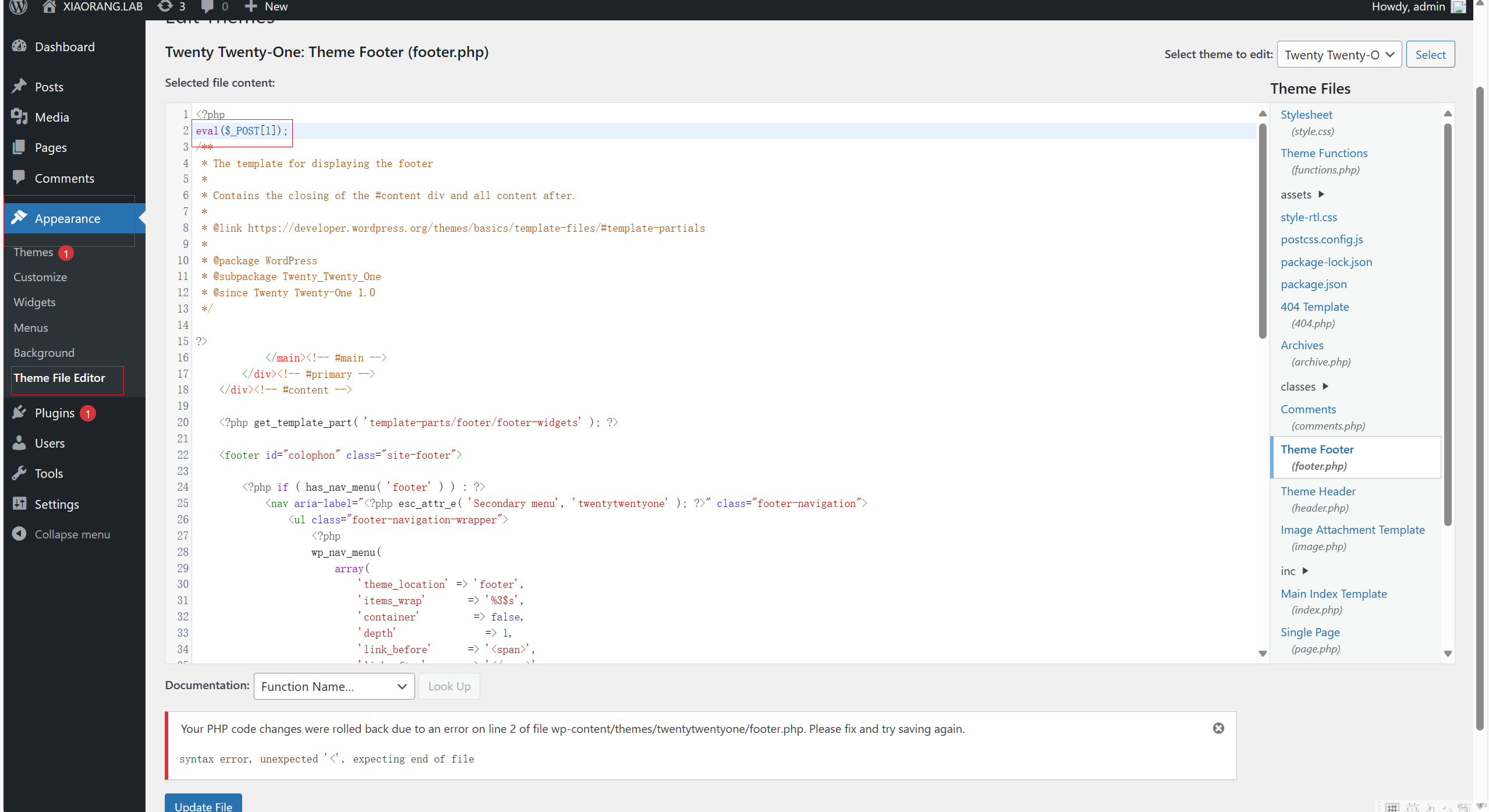Click the Appearance paintbrush icon

19,218
